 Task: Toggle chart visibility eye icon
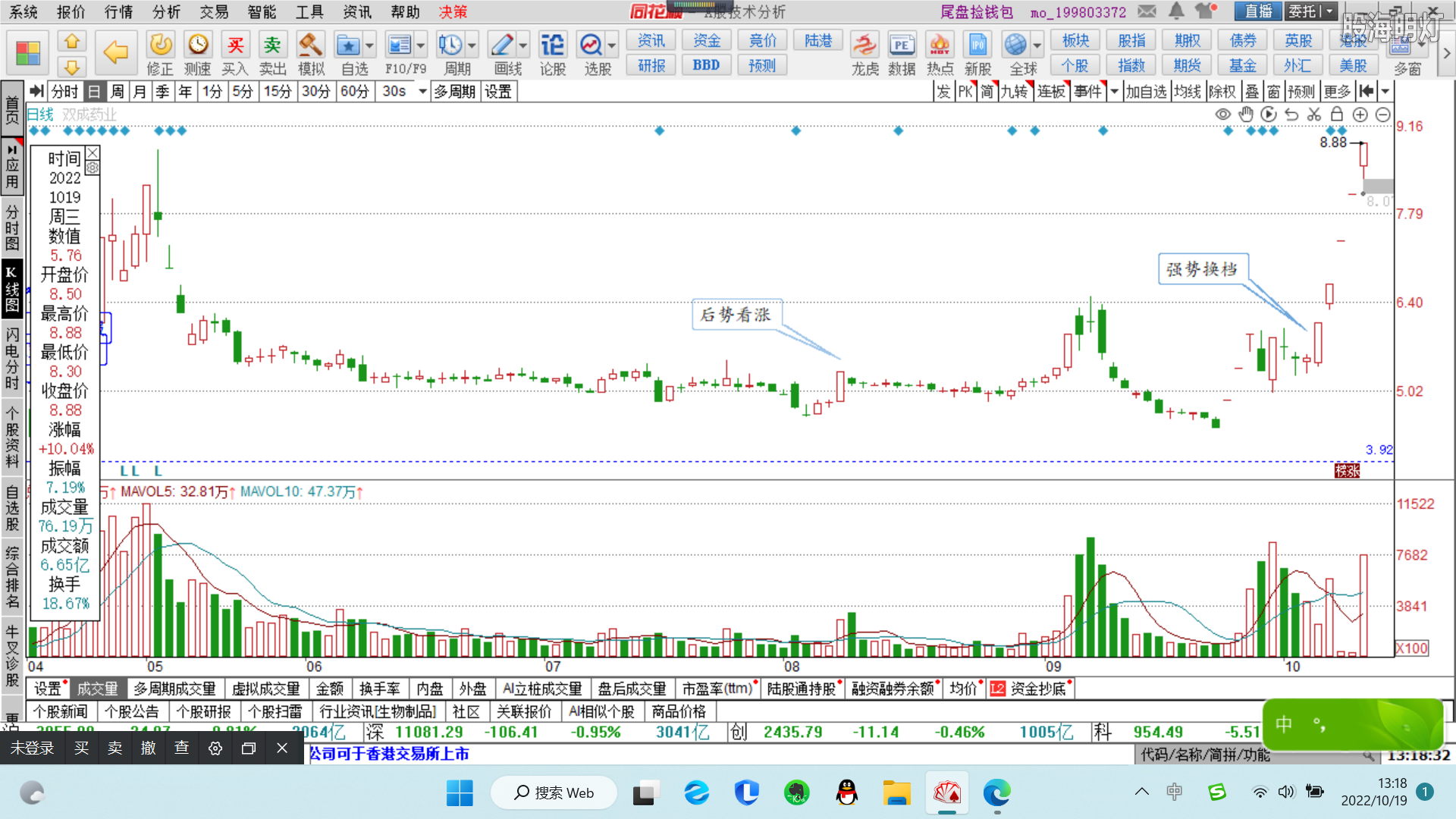tap(1222, 115)
